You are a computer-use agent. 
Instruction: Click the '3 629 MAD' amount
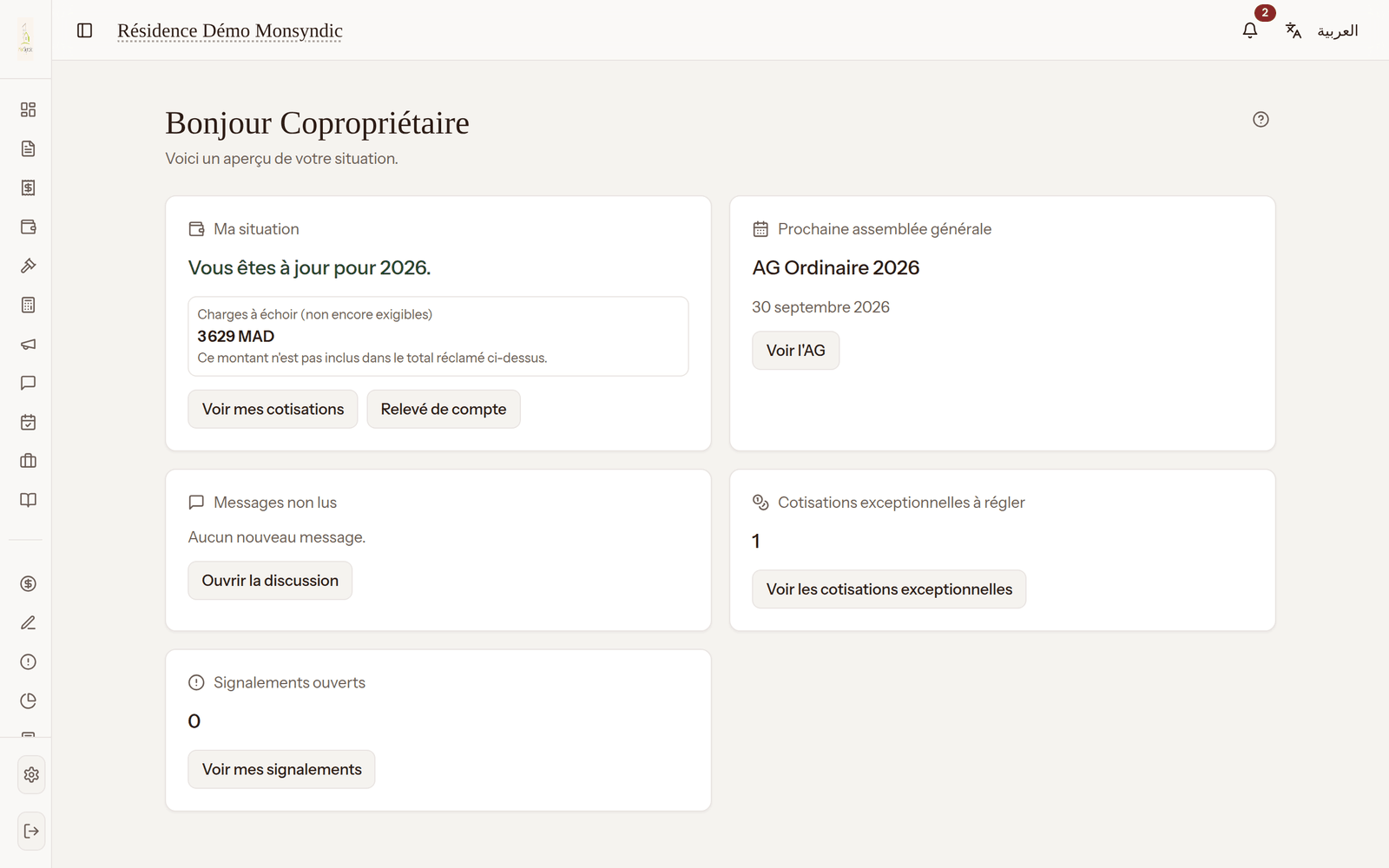[235, 336]
